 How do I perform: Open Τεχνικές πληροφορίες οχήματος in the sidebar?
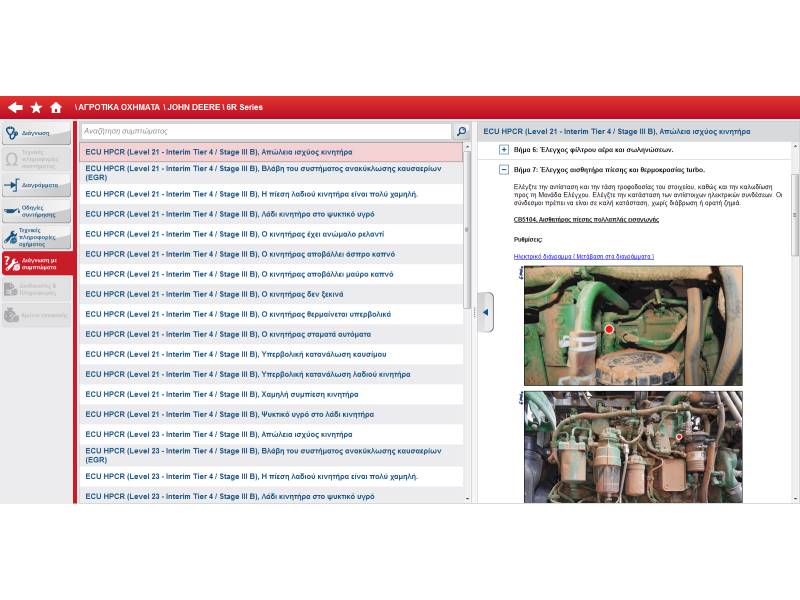click(x=36, y=237)
